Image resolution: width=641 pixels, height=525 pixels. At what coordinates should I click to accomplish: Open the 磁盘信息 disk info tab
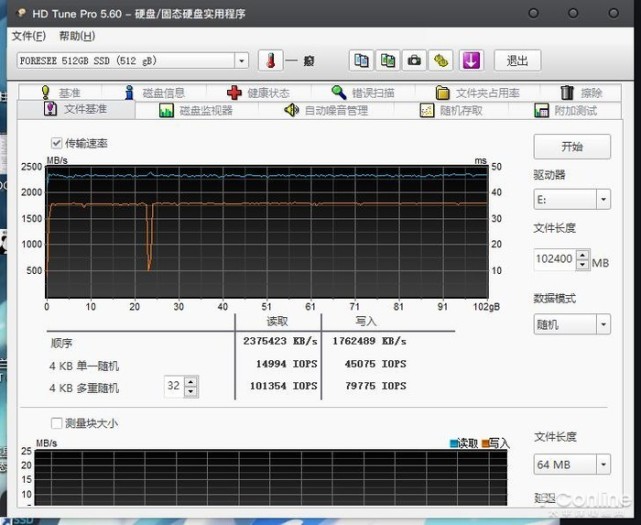pyautogui.click(x=155, y=93)
